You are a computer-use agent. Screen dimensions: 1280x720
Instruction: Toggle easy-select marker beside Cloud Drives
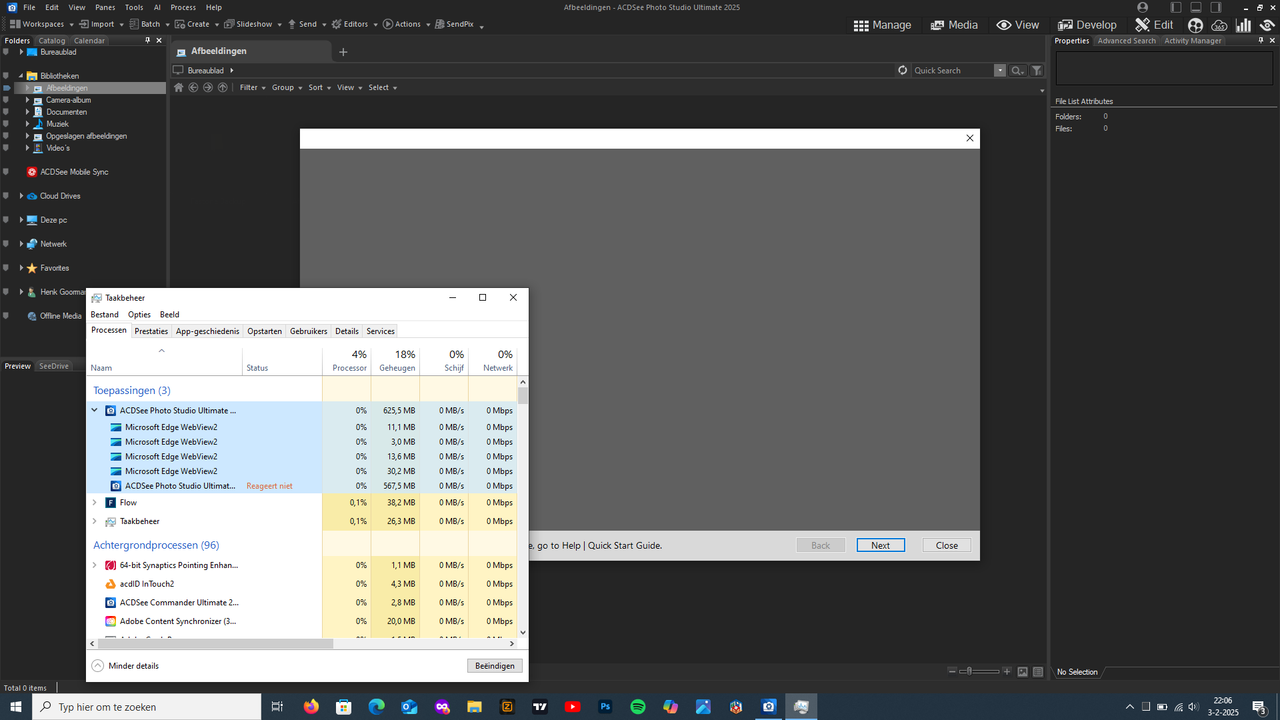pyautogui.click(x=6, y=196)
